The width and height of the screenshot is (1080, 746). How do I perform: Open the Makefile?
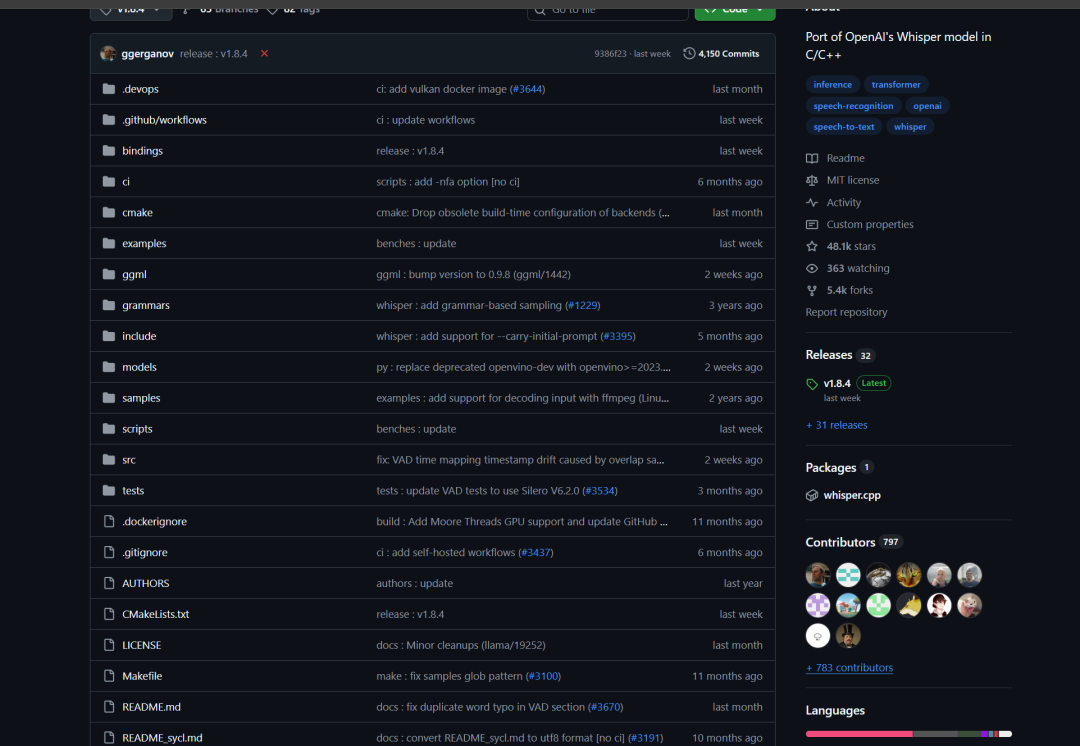(142, 676)
